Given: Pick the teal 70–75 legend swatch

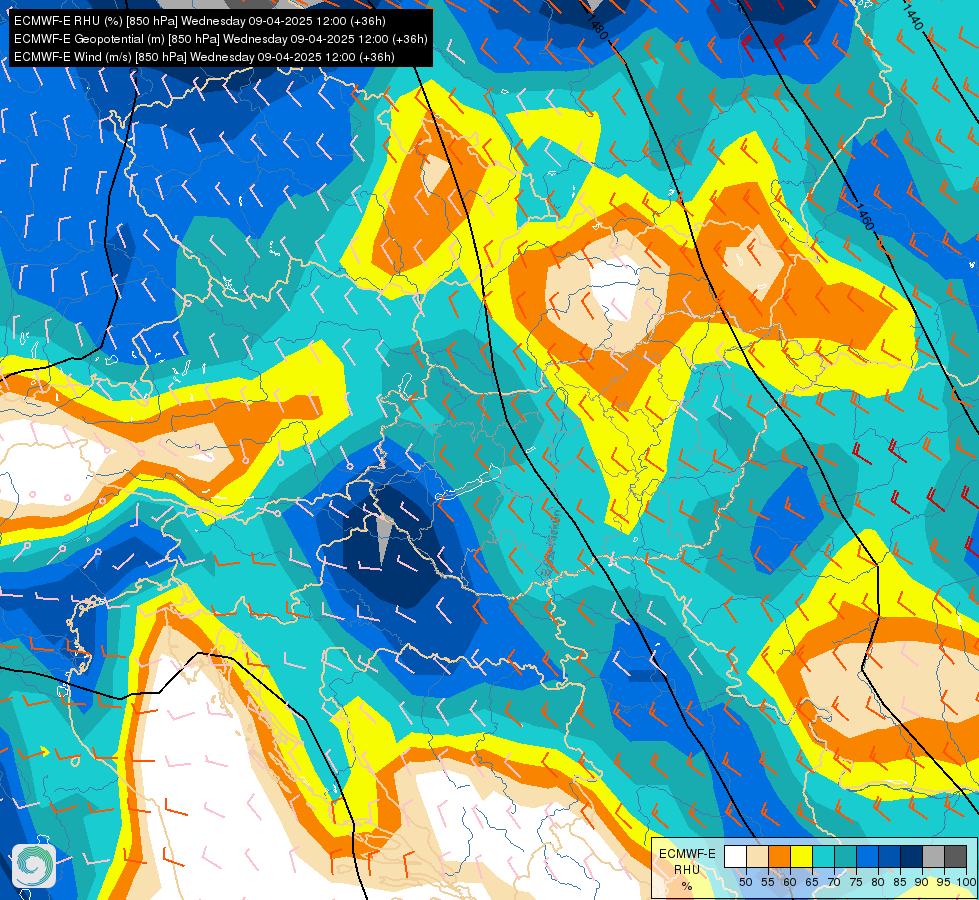Looking at the screenshot, I should [845, 856].
